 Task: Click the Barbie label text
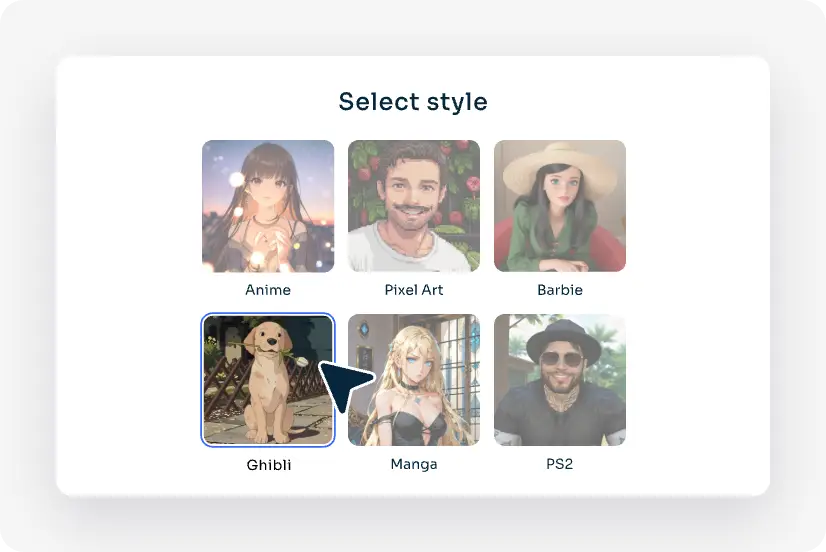[559, 290]
